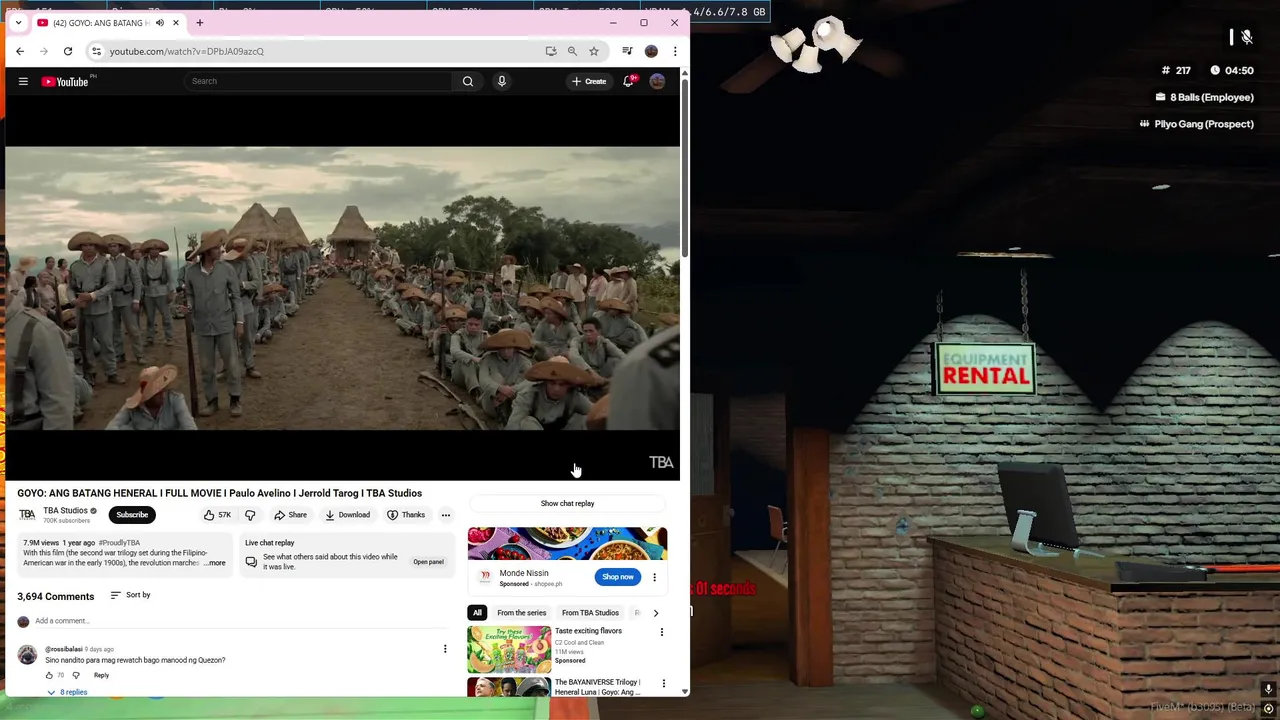Image resolution: width=1280 pixels, height=720 pixels.
Task: Open YouTube notifications bell
Action: click(628, 81)
